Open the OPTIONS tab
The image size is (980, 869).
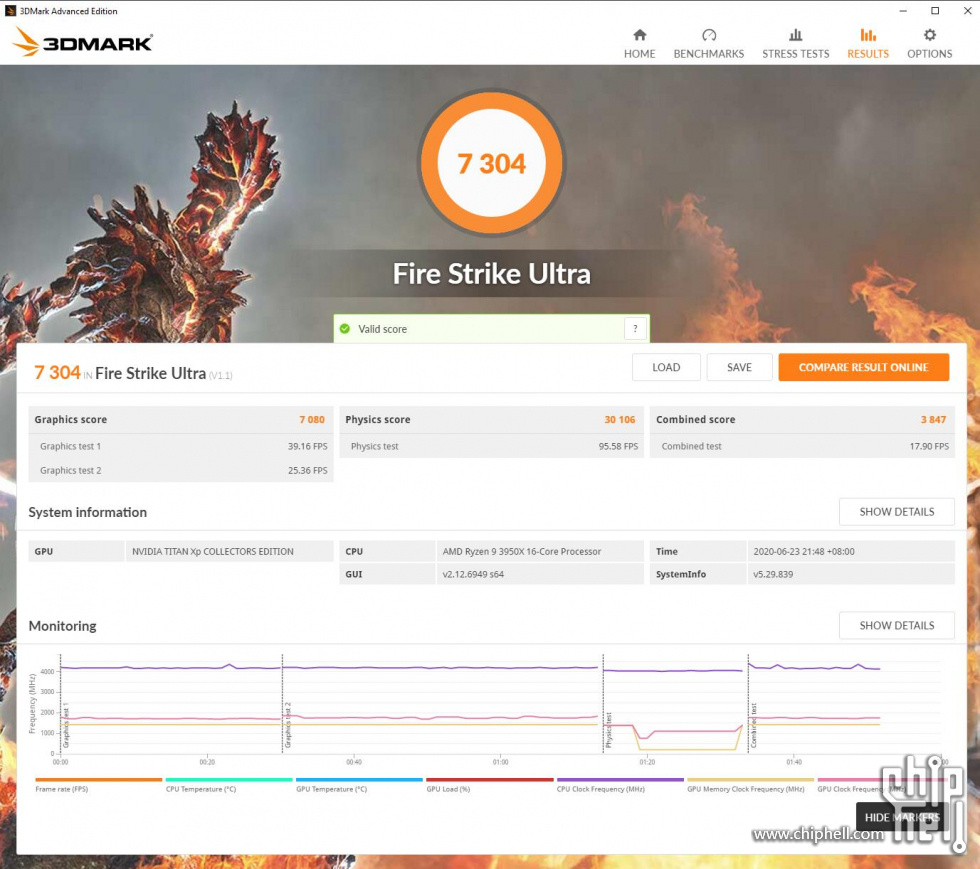coord(930,44)
